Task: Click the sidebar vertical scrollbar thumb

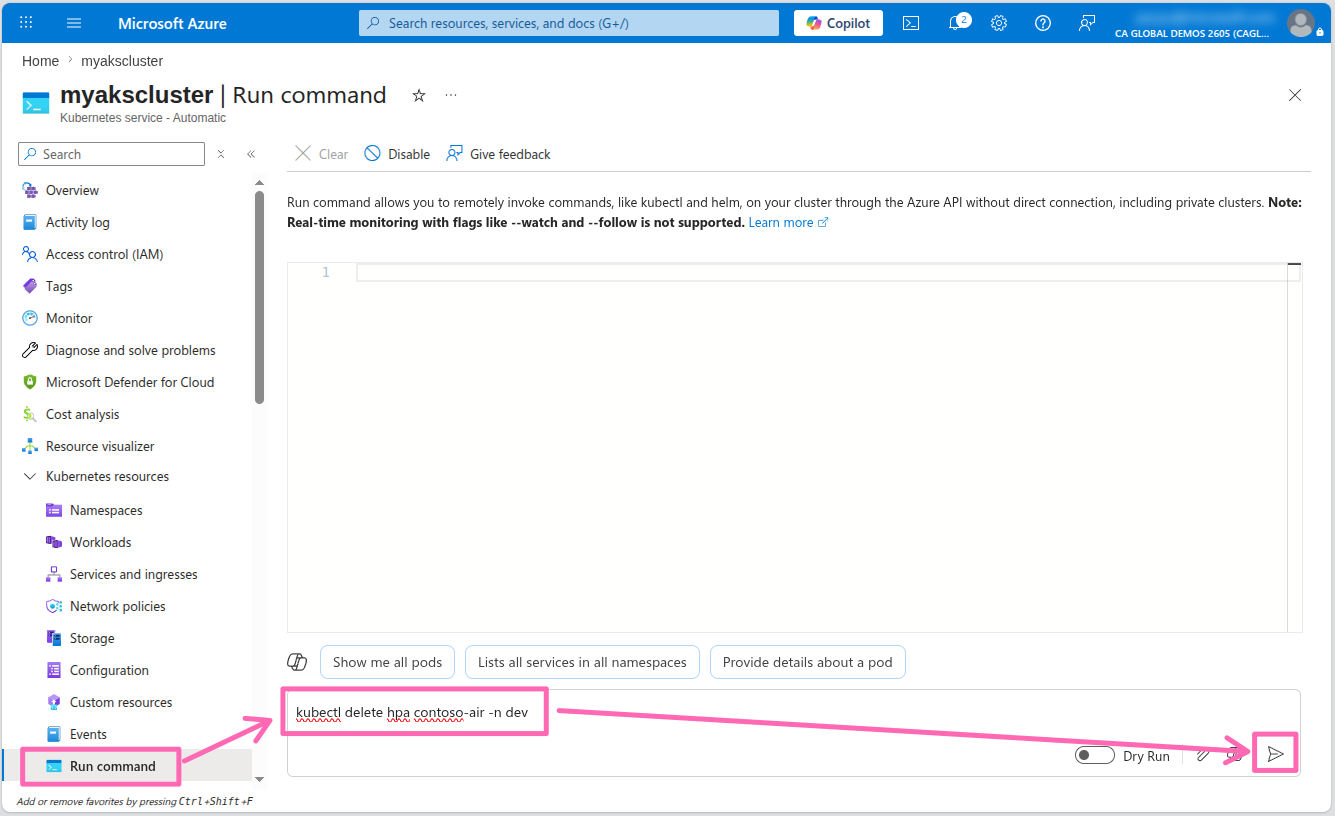Action: click(x=260, y=297)
